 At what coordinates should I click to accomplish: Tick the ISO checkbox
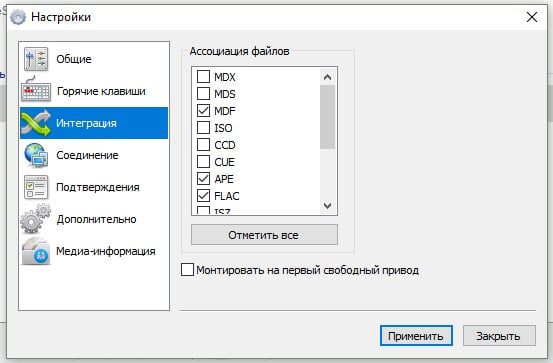(203, 128)
